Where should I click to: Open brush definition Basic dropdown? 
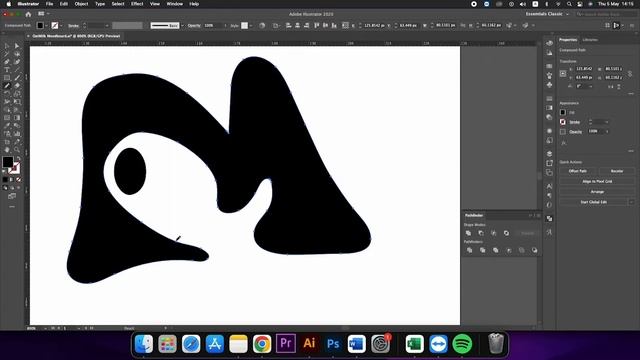(182, 25)
